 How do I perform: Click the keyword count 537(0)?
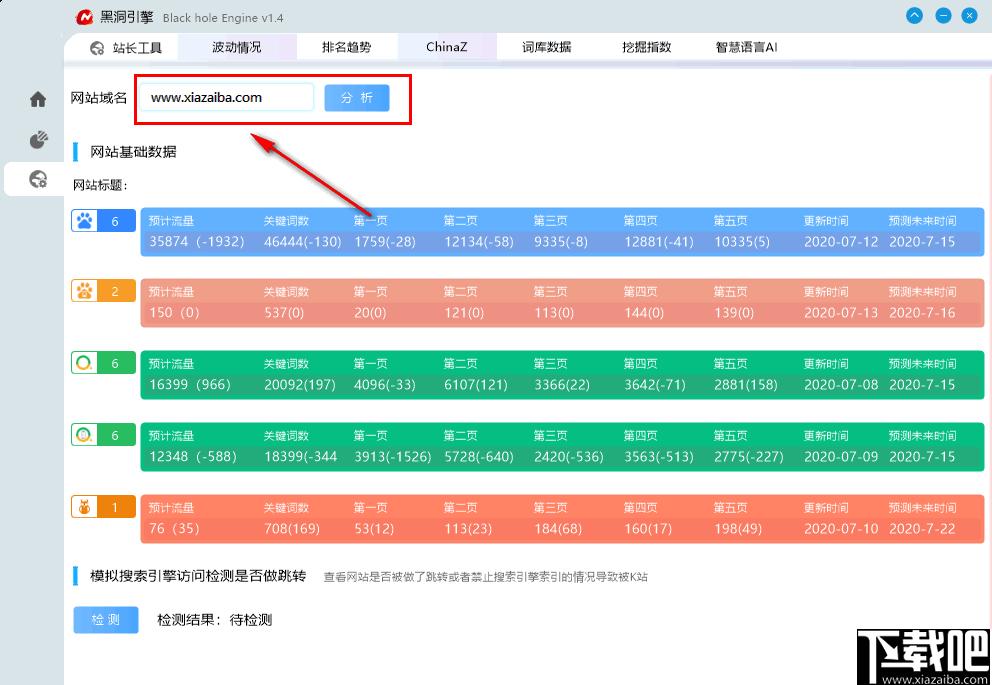pyautogui.click(x=284, y=312)
